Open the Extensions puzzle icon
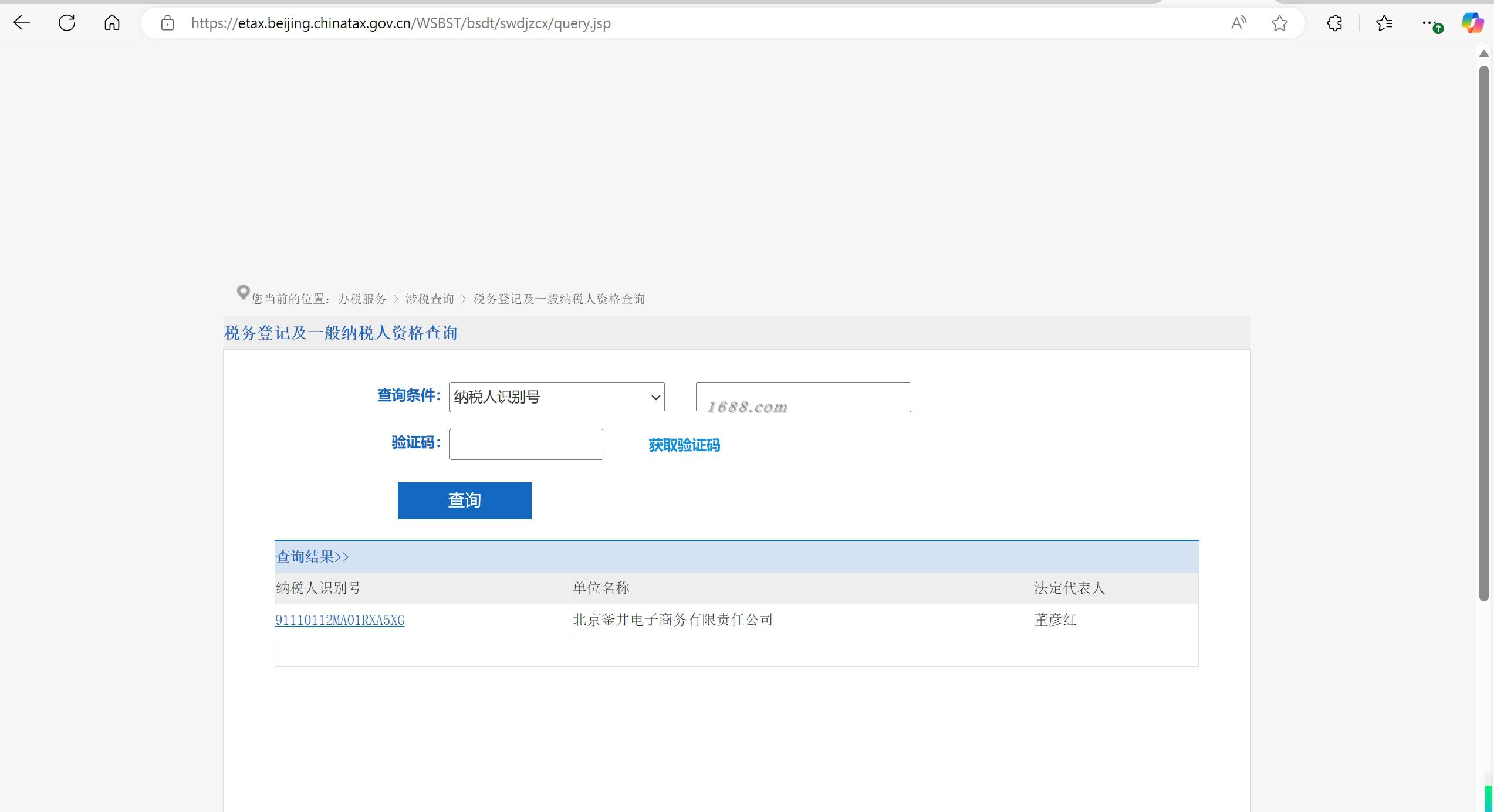1494x812 pixels. tap(1334, 23)
